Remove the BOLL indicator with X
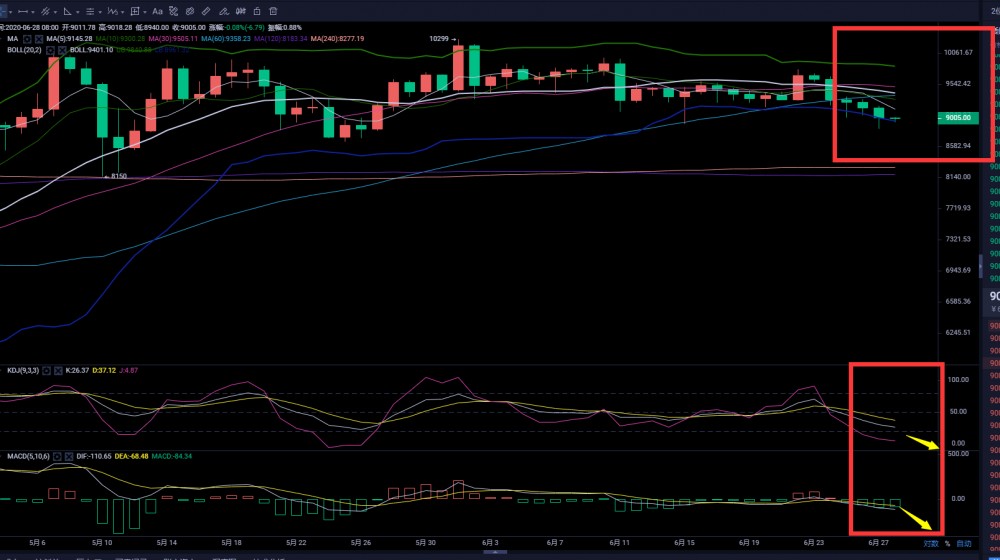This screenshot has width=1000, height=560. [x=62, y=49]
